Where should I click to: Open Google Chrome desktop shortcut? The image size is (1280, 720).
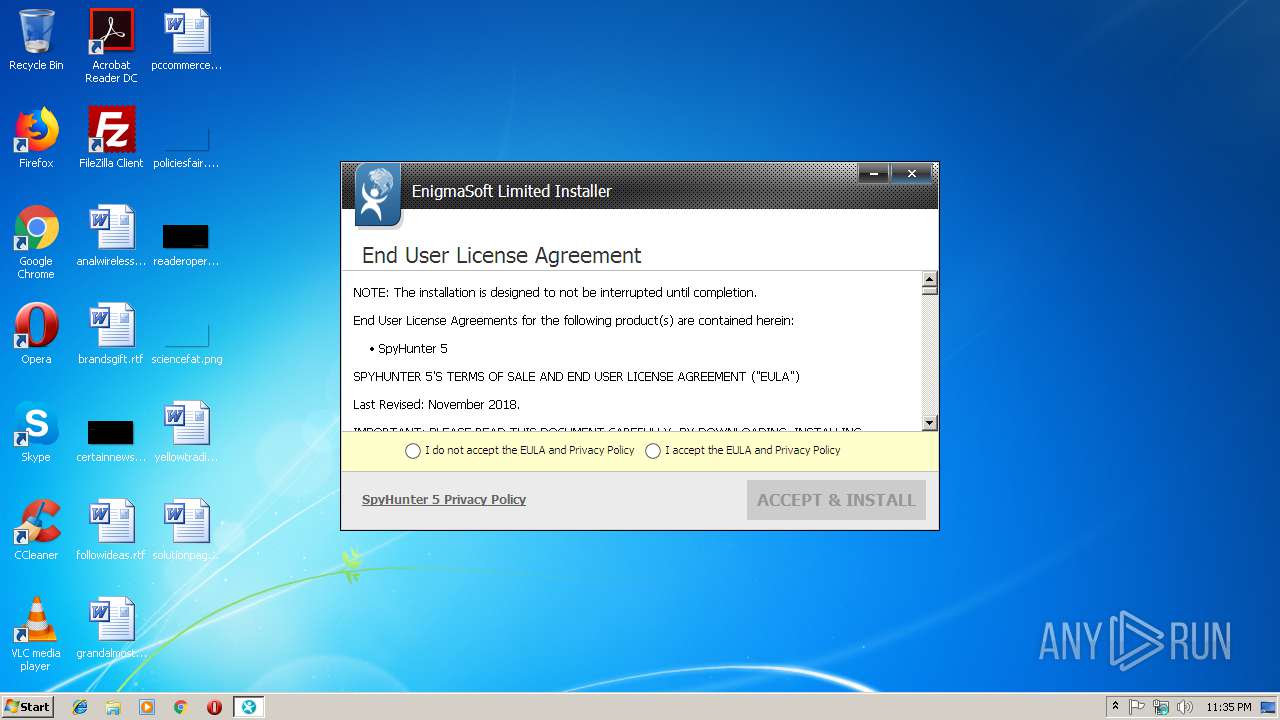[x=36, y=242]
